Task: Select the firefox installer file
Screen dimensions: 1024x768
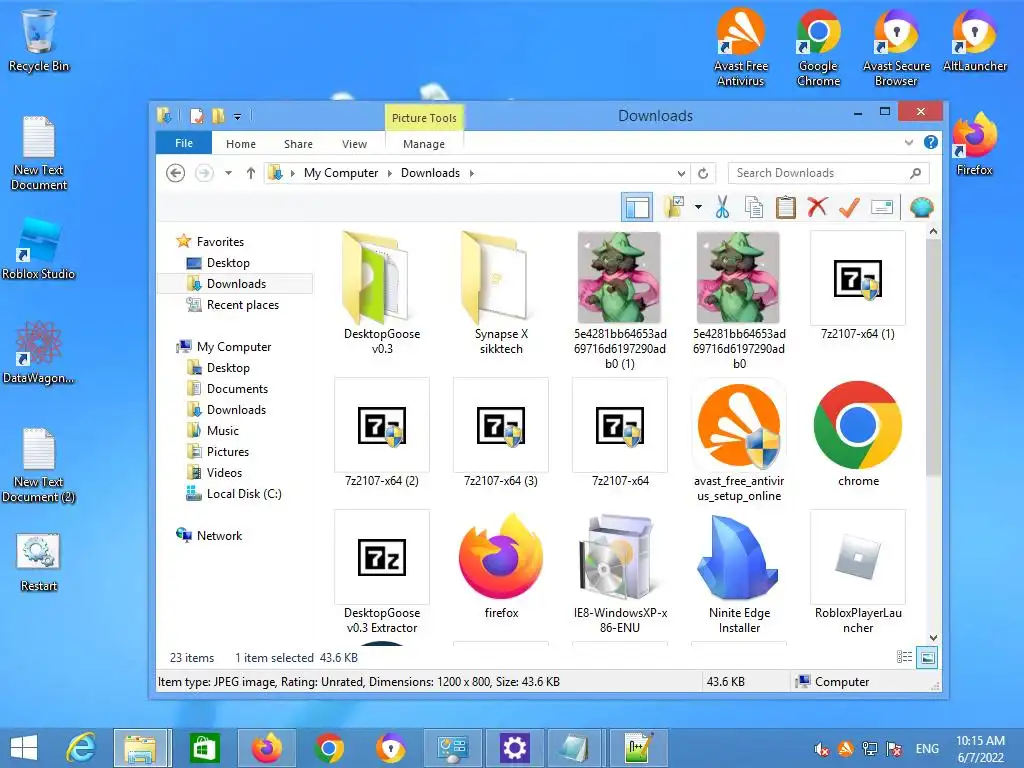Action: coord(501,566)
